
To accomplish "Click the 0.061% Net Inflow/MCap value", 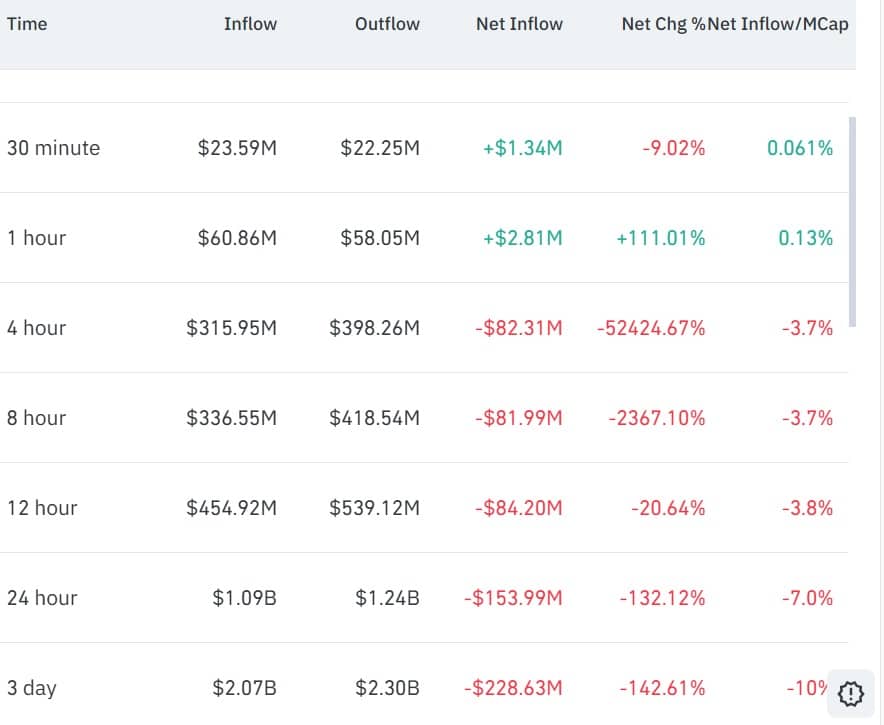I will click(x=800, y=147).
